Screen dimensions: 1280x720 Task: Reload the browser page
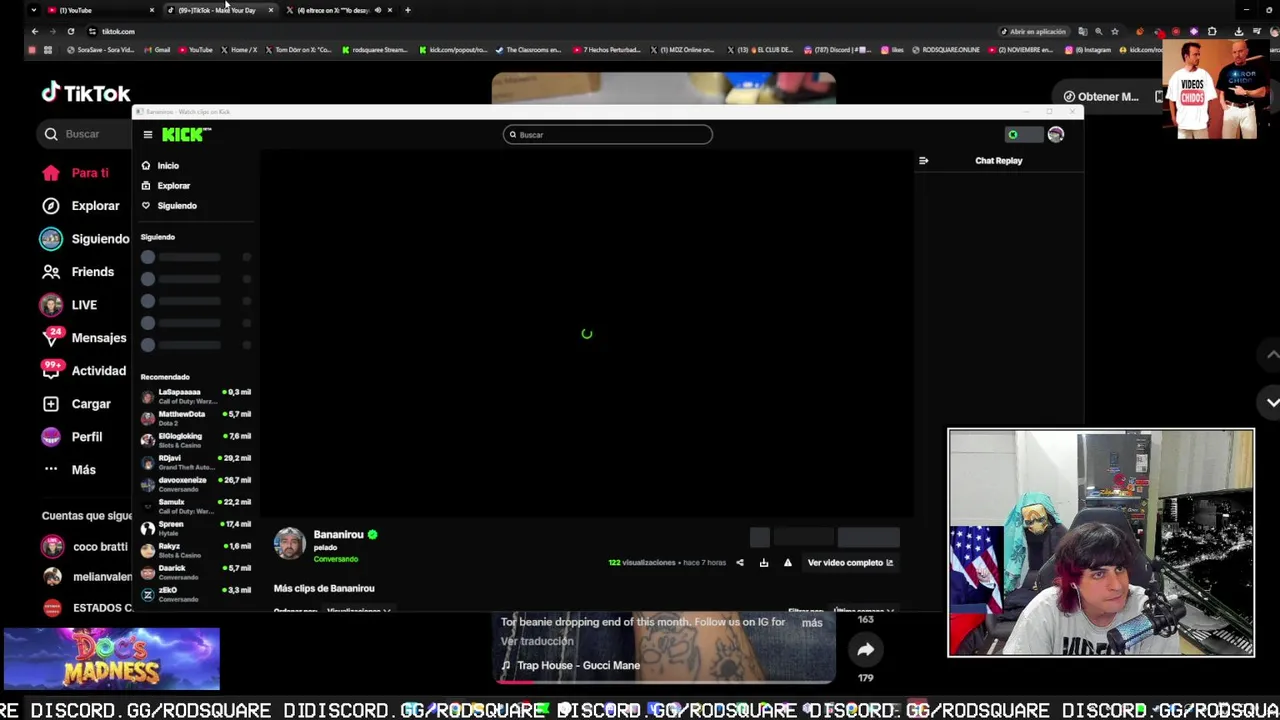[71, 31]
